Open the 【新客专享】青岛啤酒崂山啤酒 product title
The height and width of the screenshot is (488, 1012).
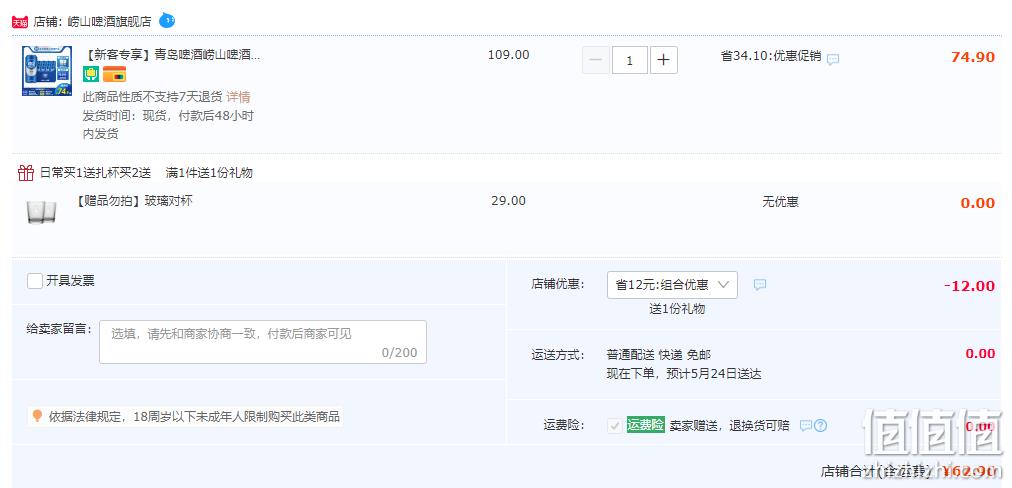[x=172, y=55]
